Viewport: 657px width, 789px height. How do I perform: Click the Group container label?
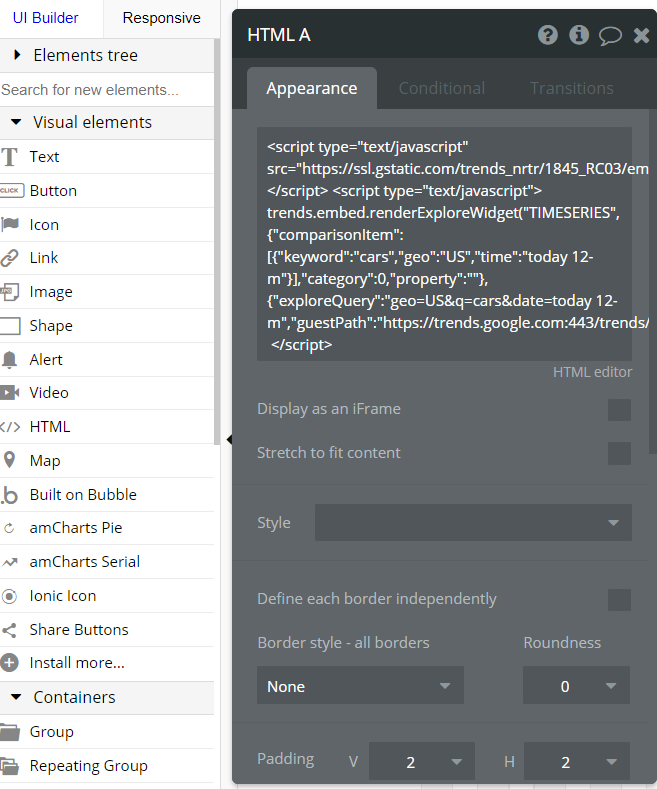51,732
